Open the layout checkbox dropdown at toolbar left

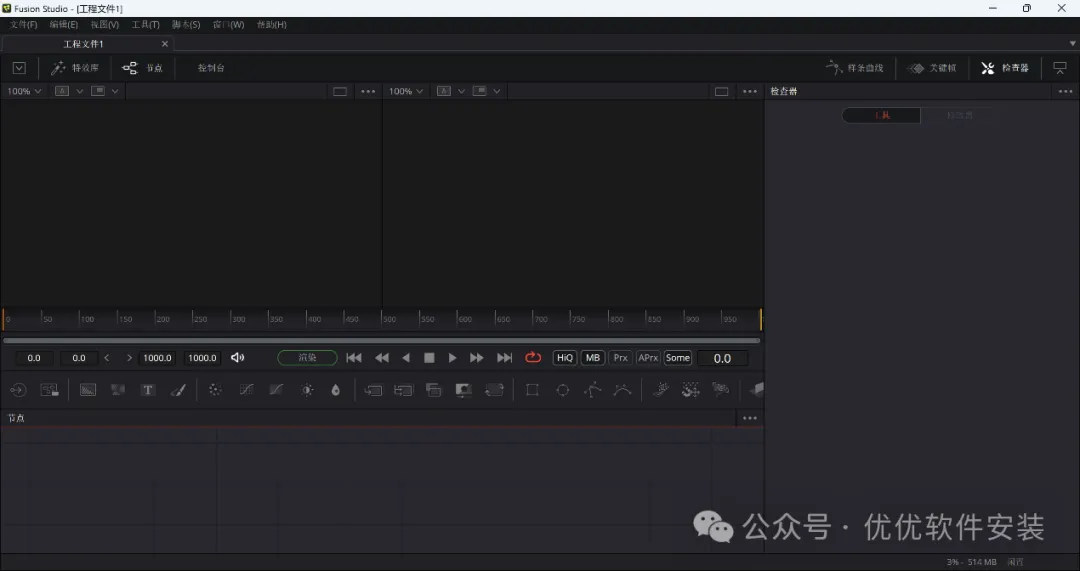[x=19, y=68]
